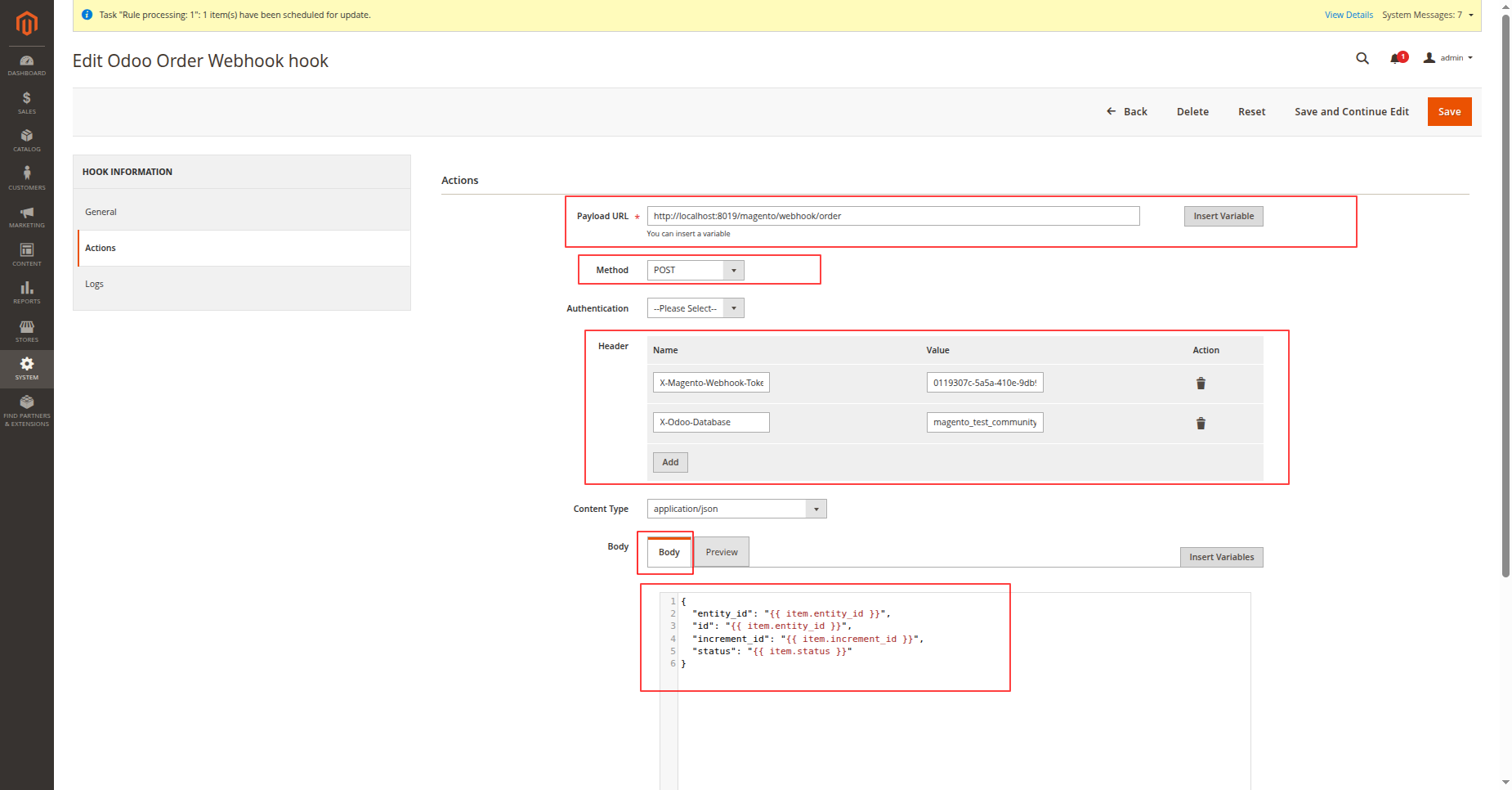Image resolution: width=1512 pixels, height=790 pixels.
Task: Delete the X-Odoo-Database header row
Action: click(x=1201, y=423)
